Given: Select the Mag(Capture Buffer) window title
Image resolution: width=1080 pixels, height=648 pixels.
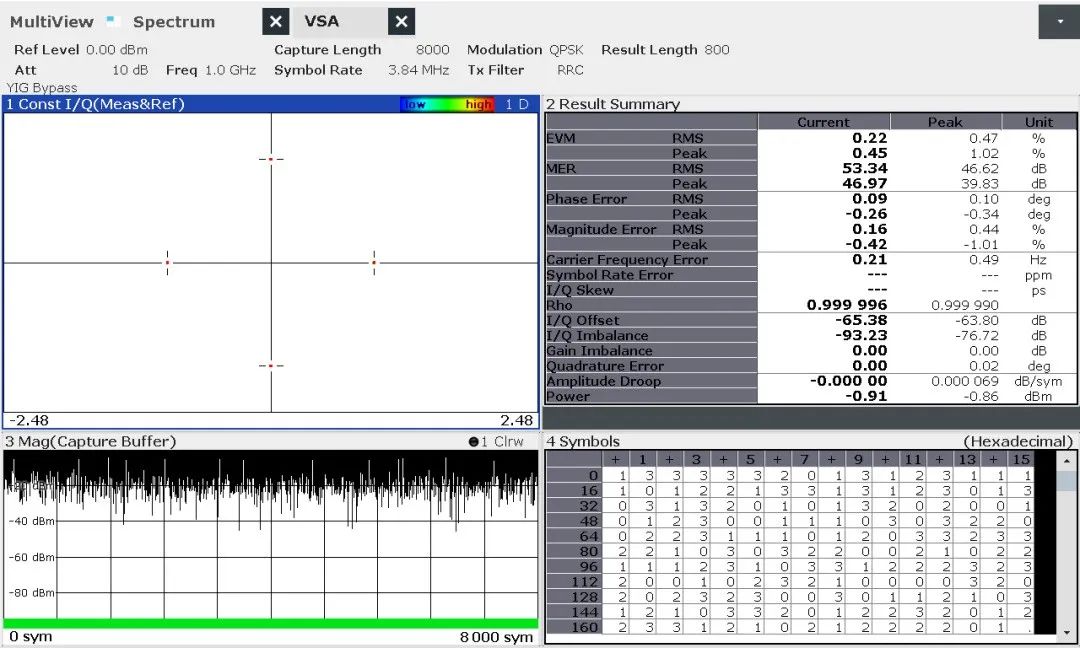Looking at the screenshot, I should point(90,441).
